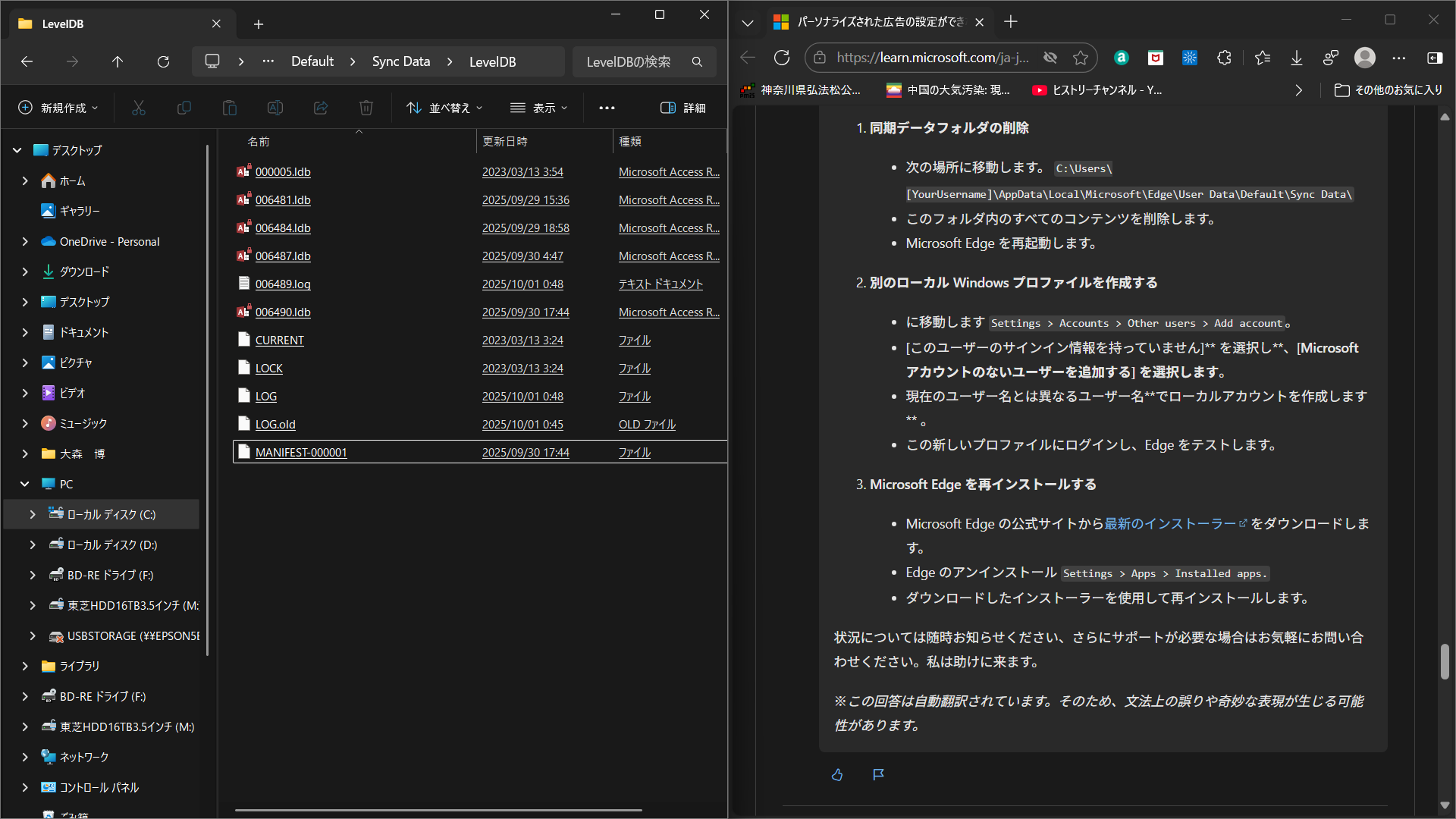The height and width of the screenshot is (819, 1456).
Task: Select the Sync Data breadcrumb
Action: [401, 61]
